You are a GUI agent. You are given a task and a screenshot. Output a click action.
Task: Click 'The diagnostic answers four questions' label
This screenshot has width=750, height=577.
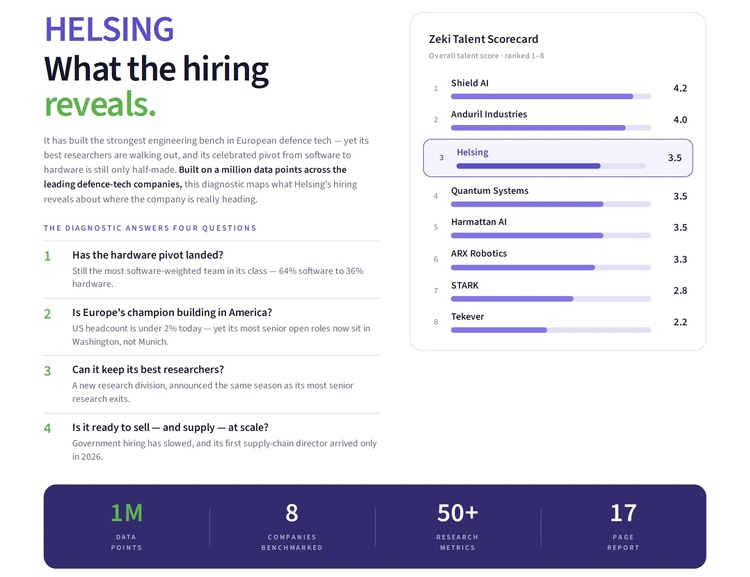[x=150, y=228]
